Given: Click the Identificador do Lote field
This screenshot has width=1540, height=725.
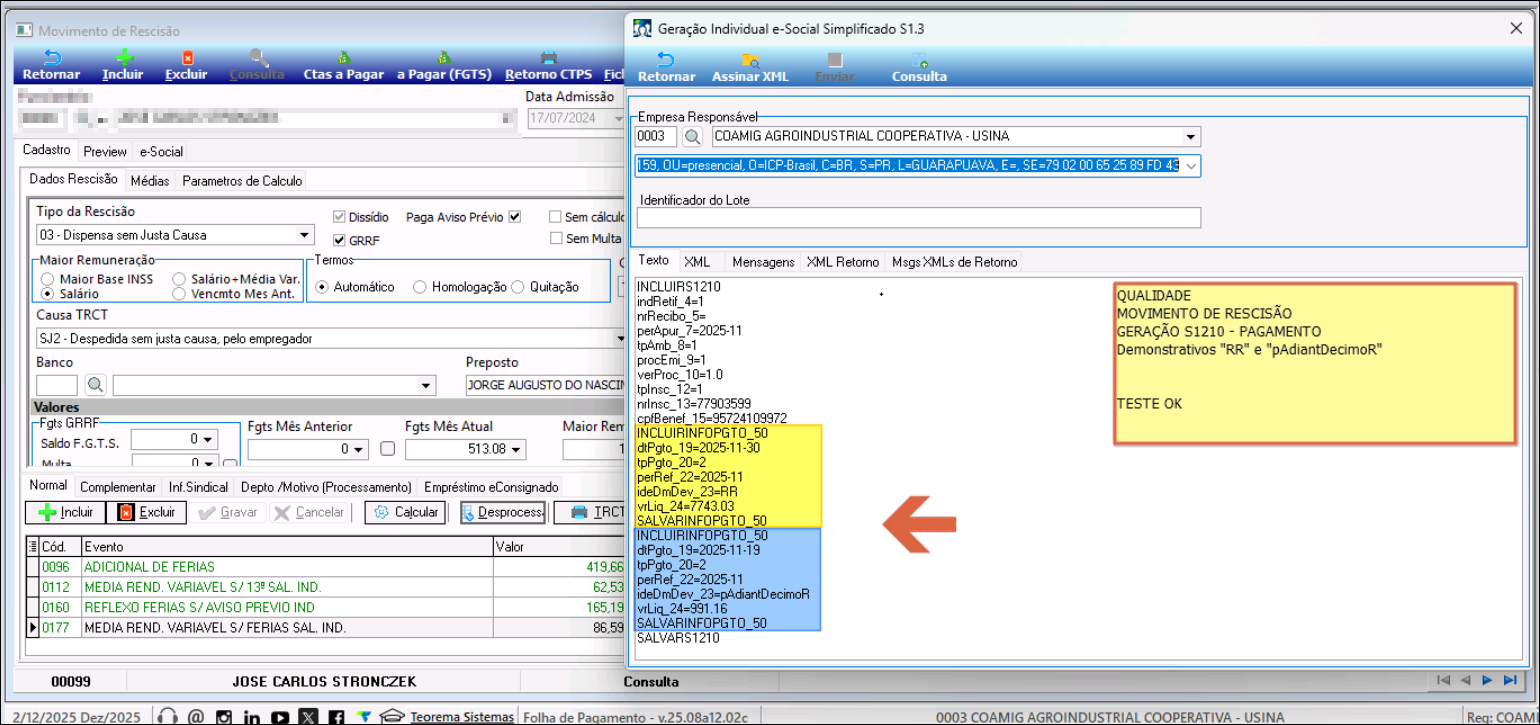Looking at the screenshot, I should tap(918, 218).
